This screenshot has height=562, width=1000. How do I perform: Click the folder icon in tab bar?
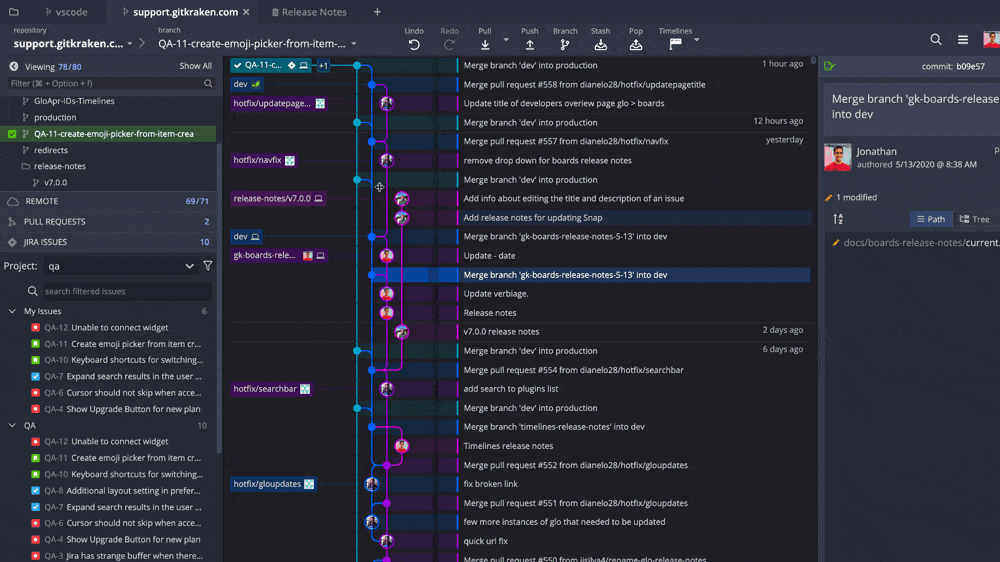(x=13, y=11)
